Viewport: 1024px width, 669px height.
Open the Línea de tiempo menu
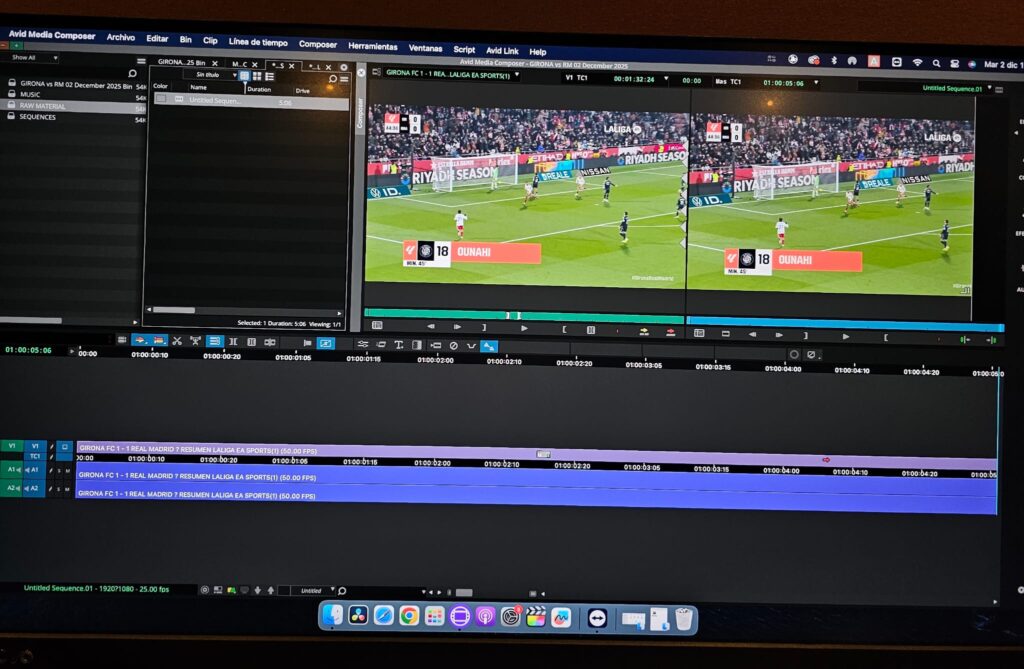(x=257, y=42)
